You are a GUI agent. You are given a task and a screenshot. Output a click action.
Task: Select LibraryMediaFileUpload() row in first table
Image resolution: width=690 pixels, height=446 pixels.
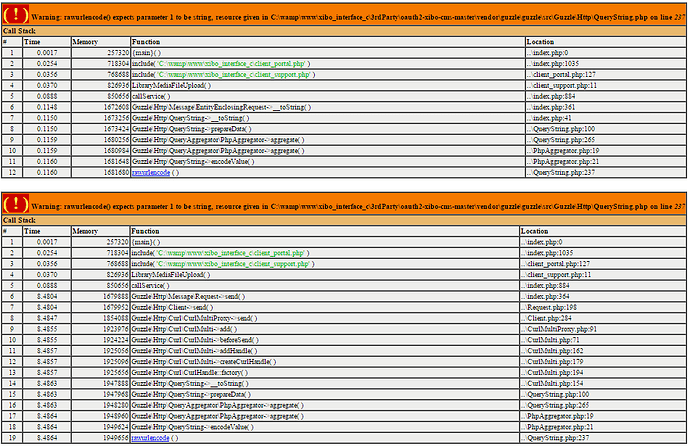[x=344, y=85]
